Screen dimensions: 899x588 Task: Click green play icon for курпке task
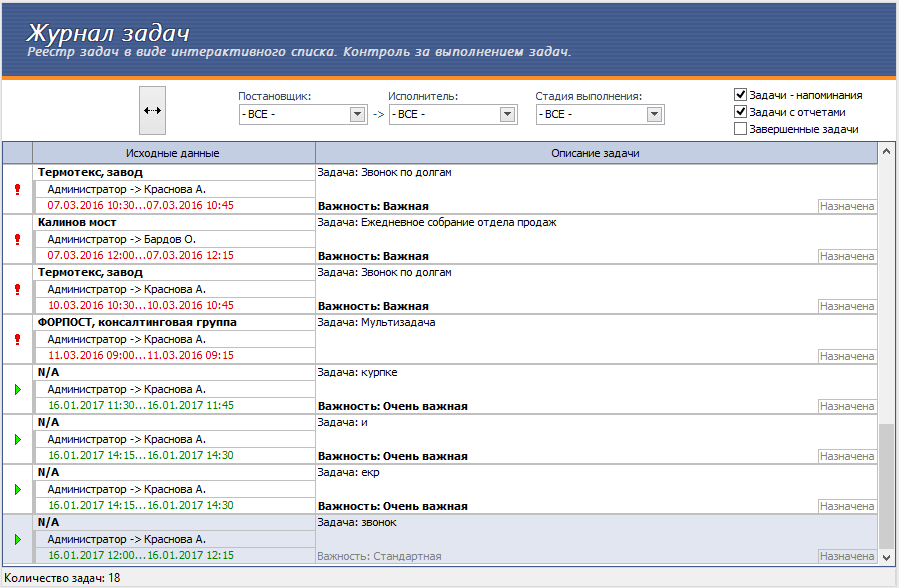click(x=17, y=390)
